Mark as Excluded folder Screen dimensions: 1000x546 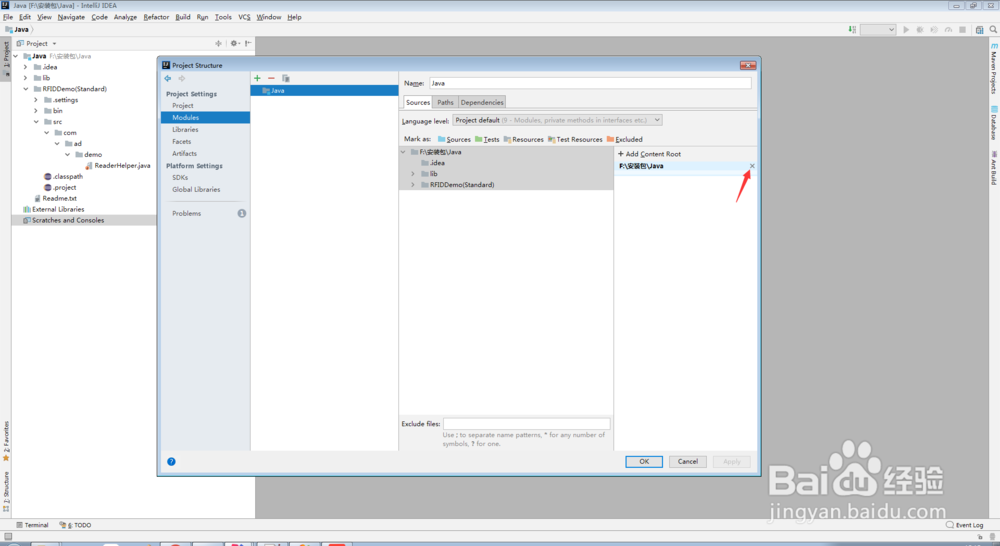click(x=624, y=139)
